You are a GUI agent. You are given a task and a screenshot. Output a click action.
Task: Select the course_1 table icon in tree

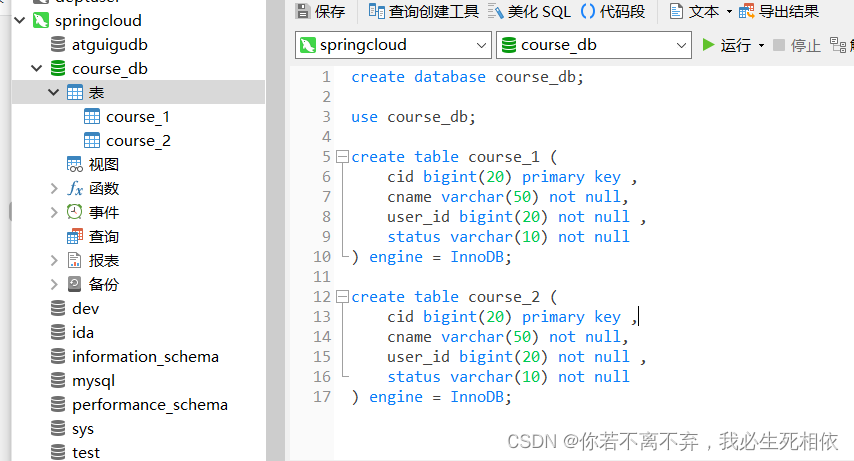pos(92,117)
